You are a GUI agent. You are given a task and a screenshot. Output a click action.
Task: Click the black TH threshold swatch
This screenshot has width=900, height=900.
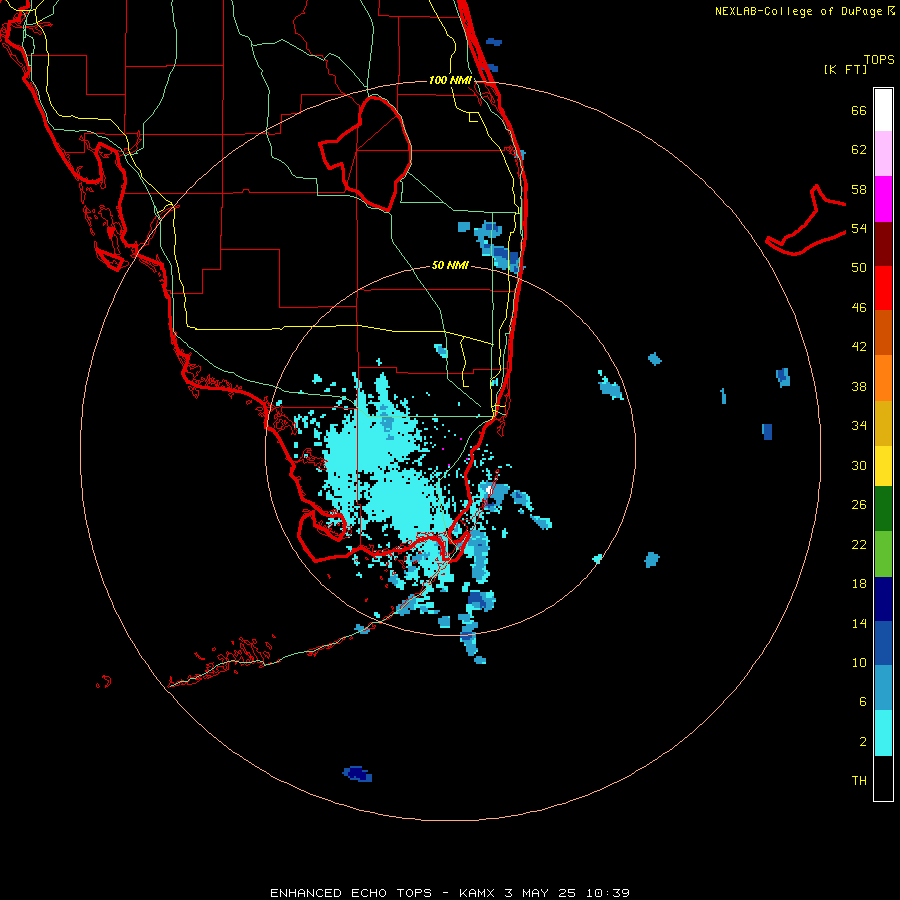883,778
